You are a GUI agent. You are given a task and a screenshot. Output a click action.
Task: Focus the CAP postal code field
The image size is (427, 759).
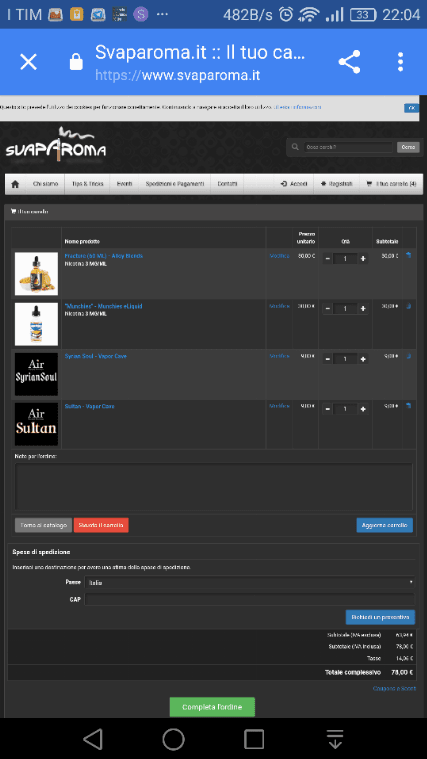tap(250, 599)
